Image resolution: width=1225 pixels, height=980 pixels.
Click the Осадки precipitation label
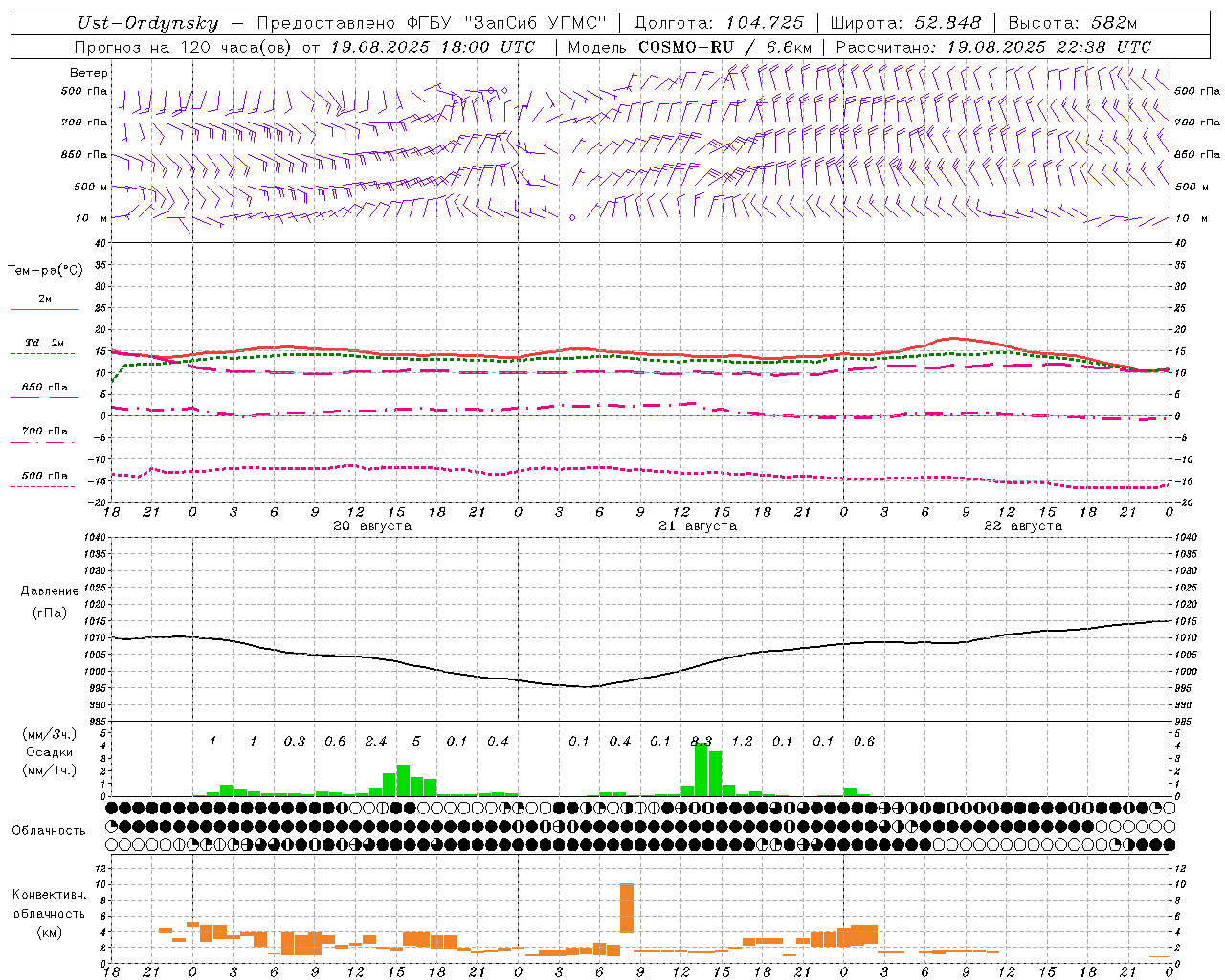click(49, 752)
